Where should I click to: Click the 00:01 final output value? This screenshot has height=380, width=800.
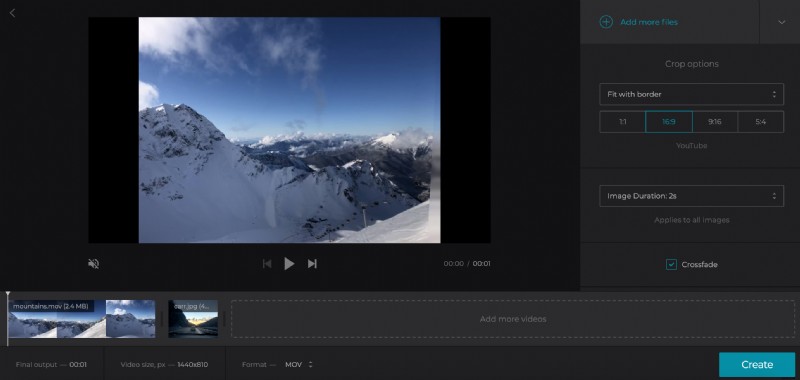(x=78, y=365)
